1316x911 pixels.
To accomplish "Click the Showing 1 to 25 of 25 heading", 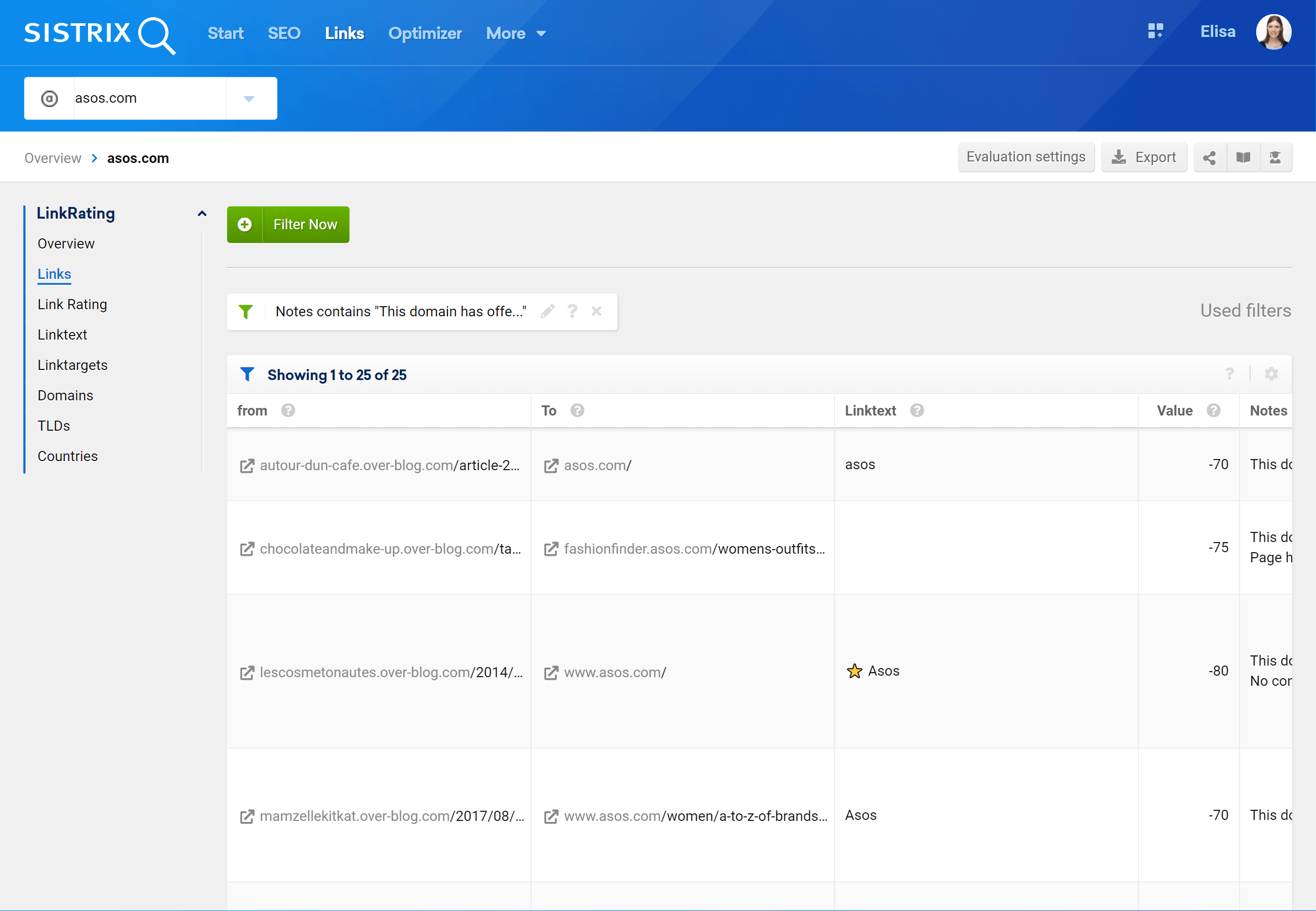I will pyautogui.click(x=337, y=375).
